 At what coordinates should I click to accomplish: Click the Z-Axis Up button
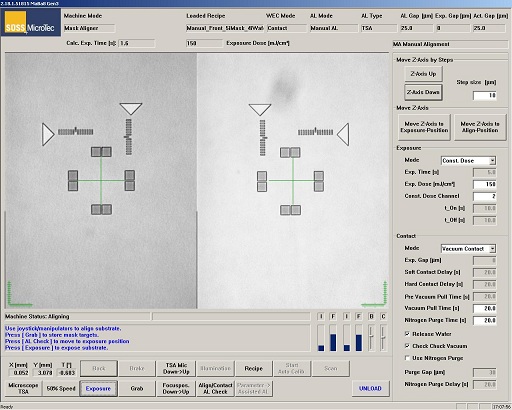pyautogui.click(x=423, y=74)
